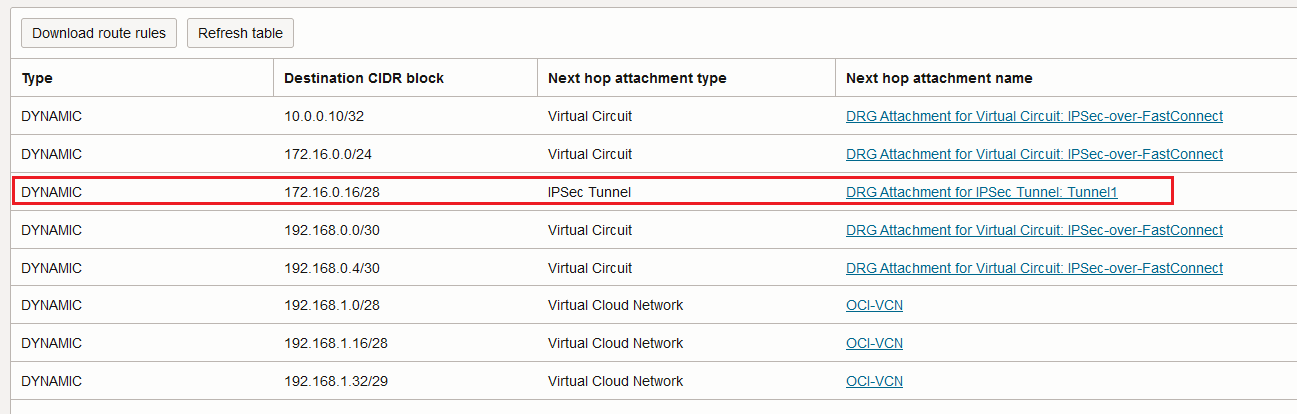The image size is (1297, 414).
Task: Click the 10.0.0.10/32 destination CIDR cell
Action: [324, 116]
